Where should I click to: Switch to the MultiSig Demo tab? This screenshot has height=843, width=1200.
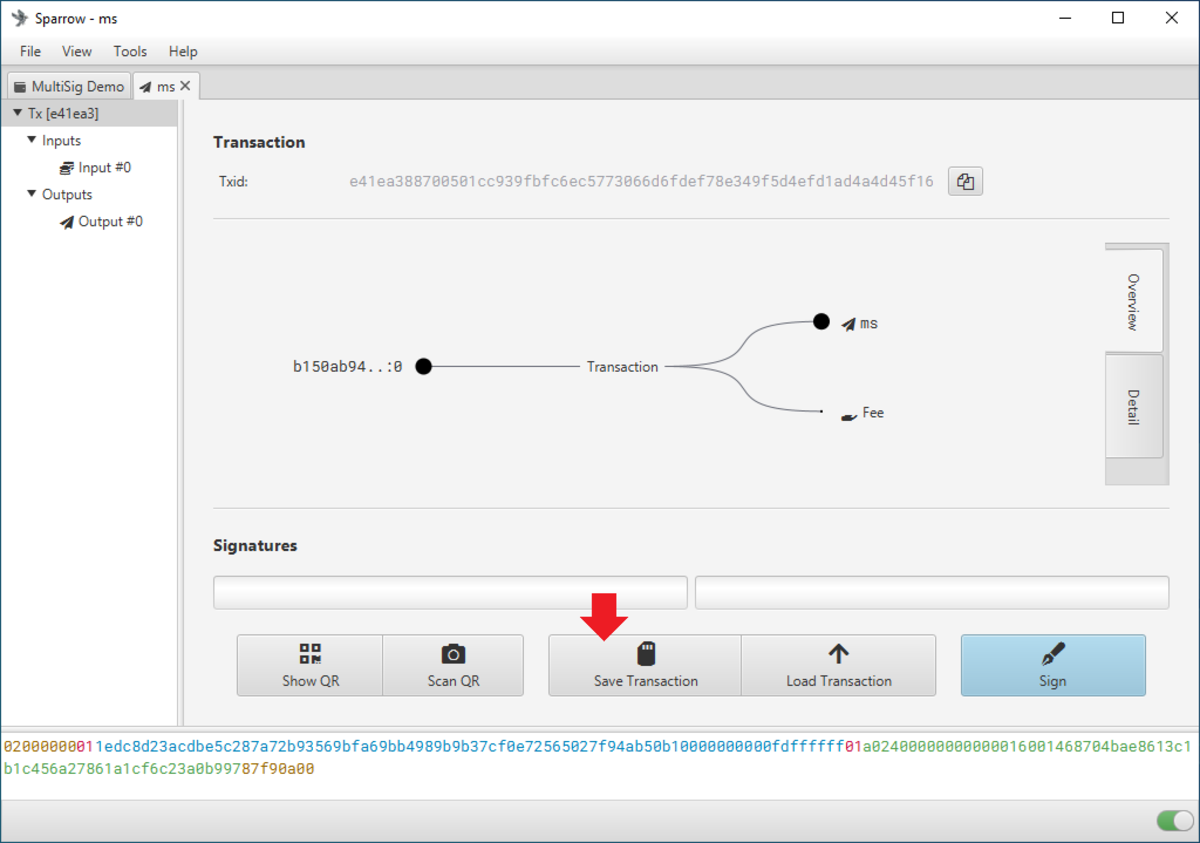click(x=69, y=86)
